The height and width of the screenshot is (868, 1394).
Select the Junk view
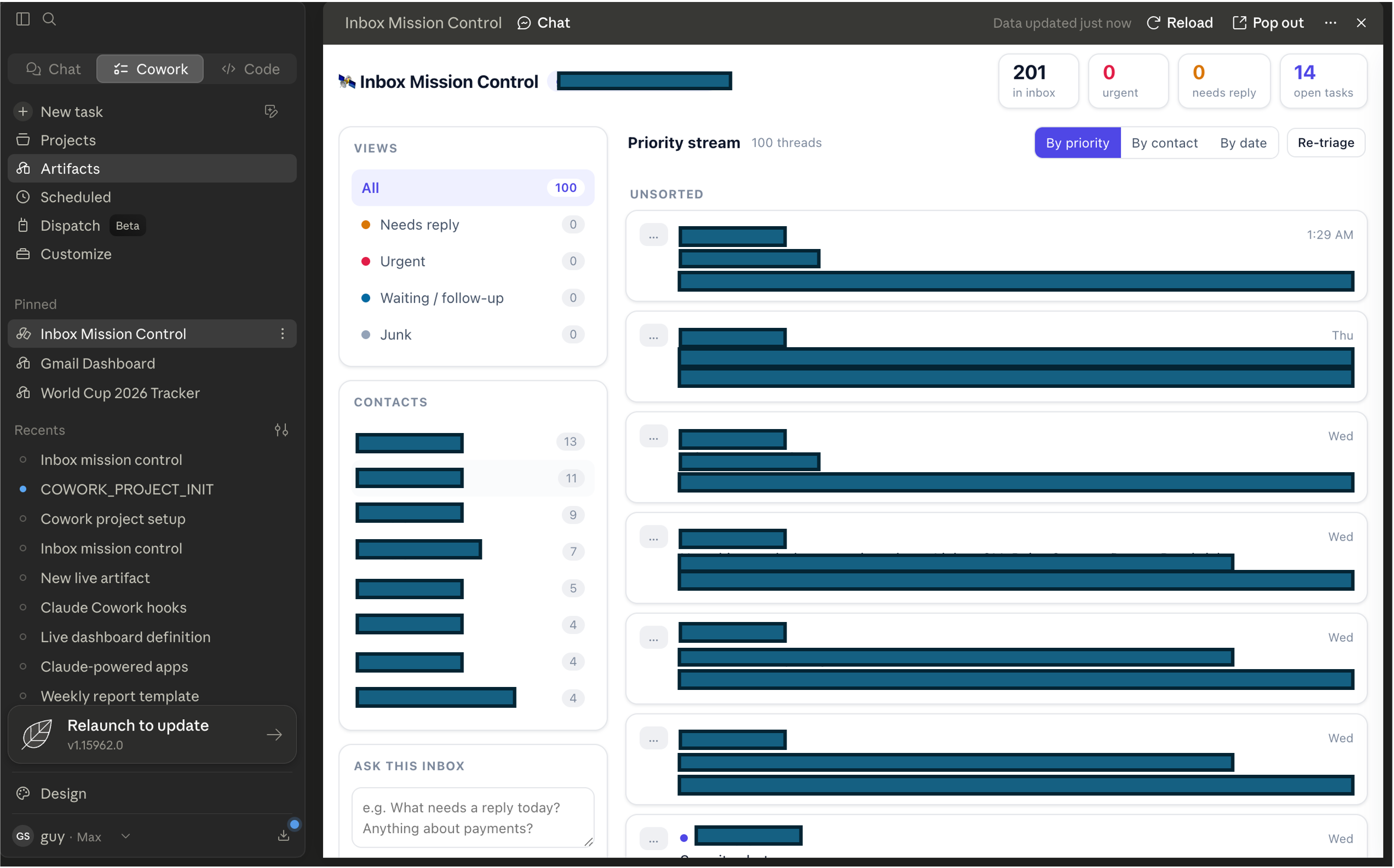point(473,335)
